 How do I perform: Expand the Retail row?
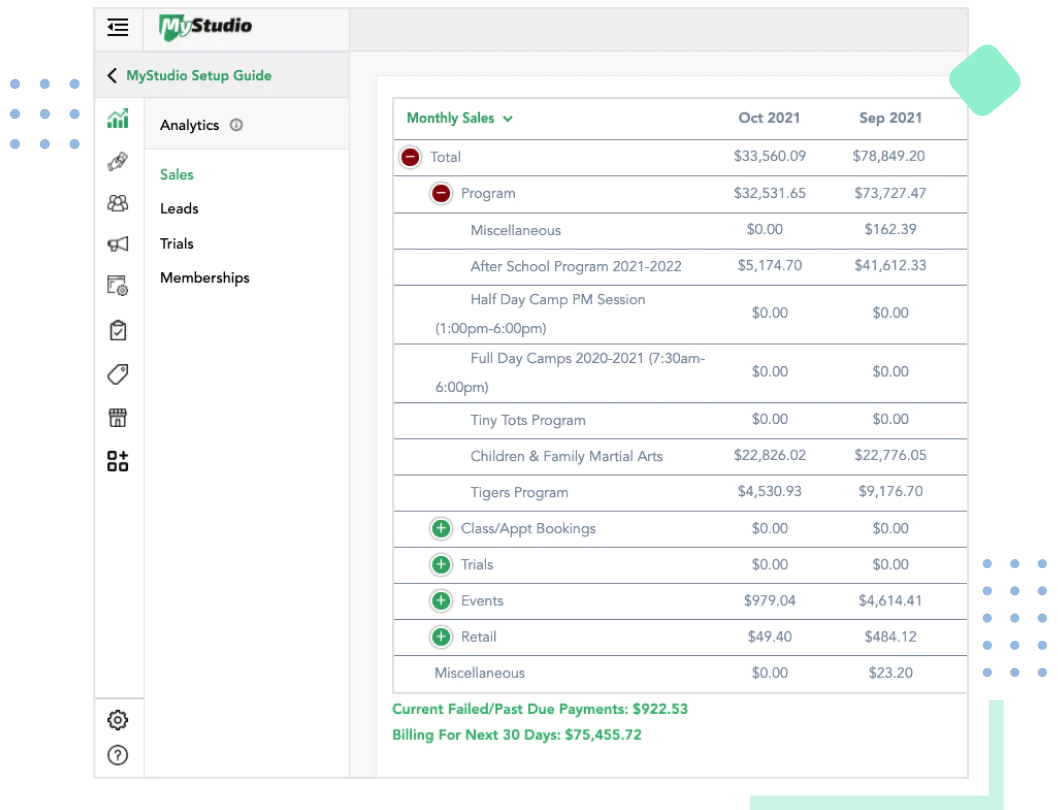pos(441,637)
